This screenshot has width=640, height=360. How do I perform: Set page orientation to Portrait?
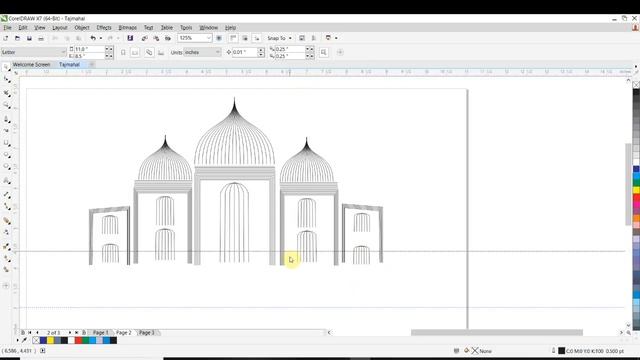(123, 52)
